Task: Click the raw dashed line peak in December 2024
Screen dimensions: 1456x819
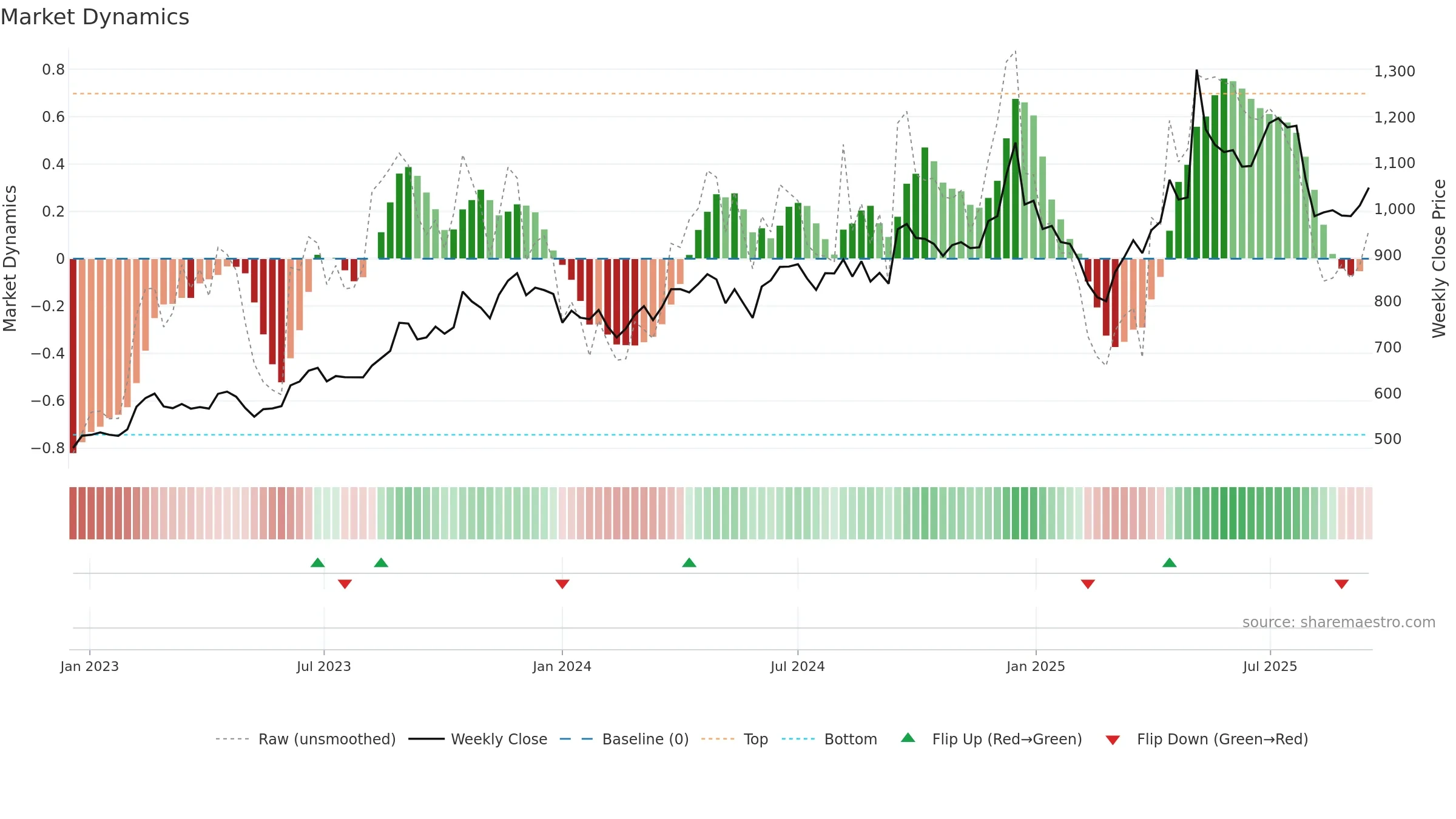Action: (1016, 52)
